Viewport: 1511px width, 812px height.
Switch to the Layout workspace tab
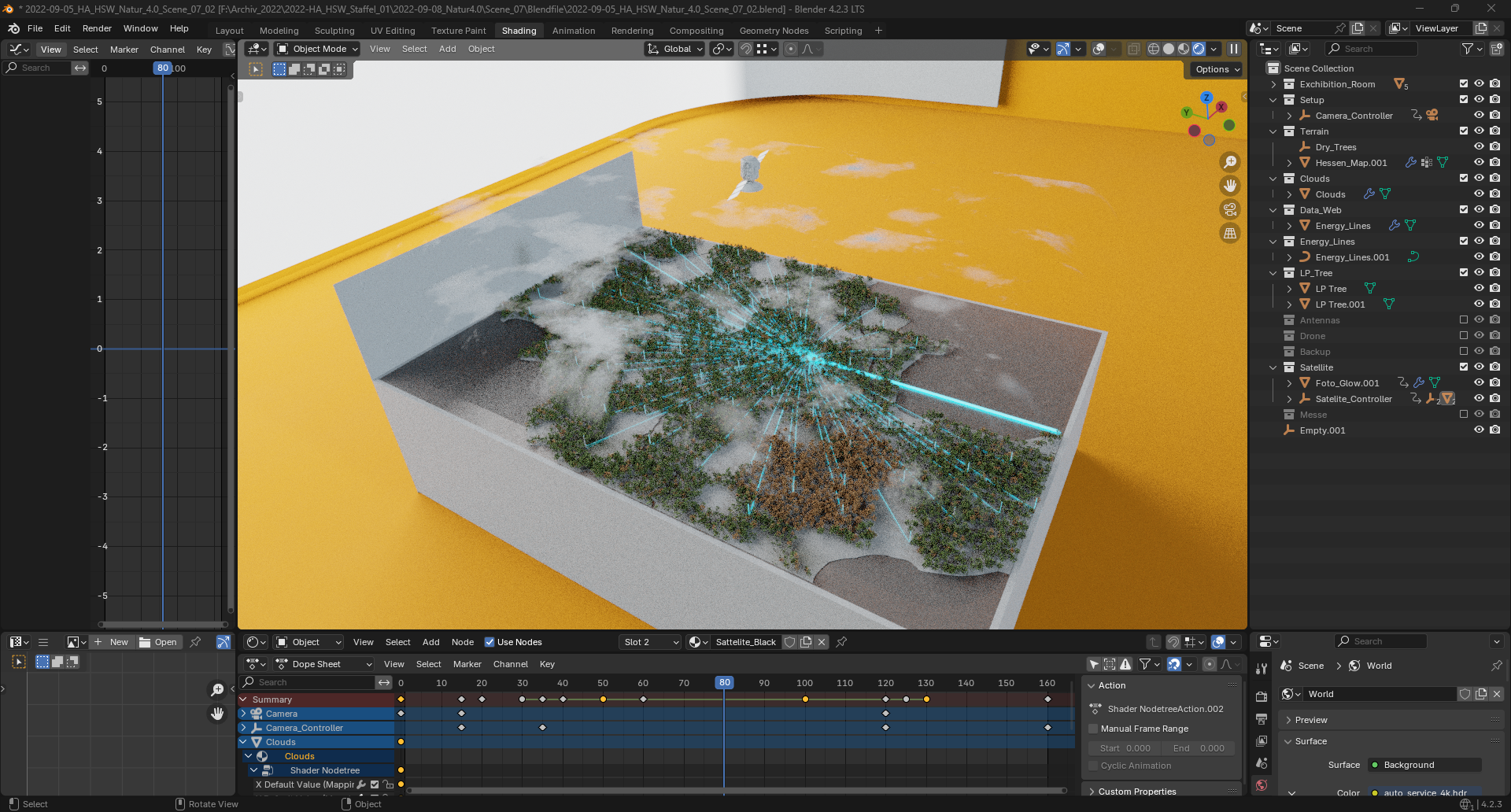click(230, 31)
